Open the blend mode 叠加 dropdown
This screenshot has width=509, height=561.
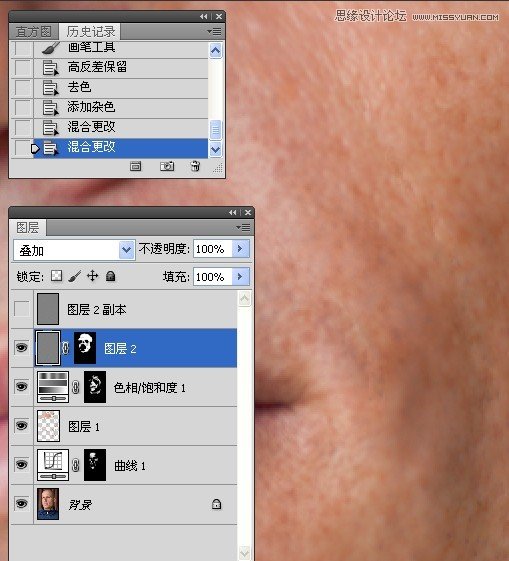tap(127, 250)
